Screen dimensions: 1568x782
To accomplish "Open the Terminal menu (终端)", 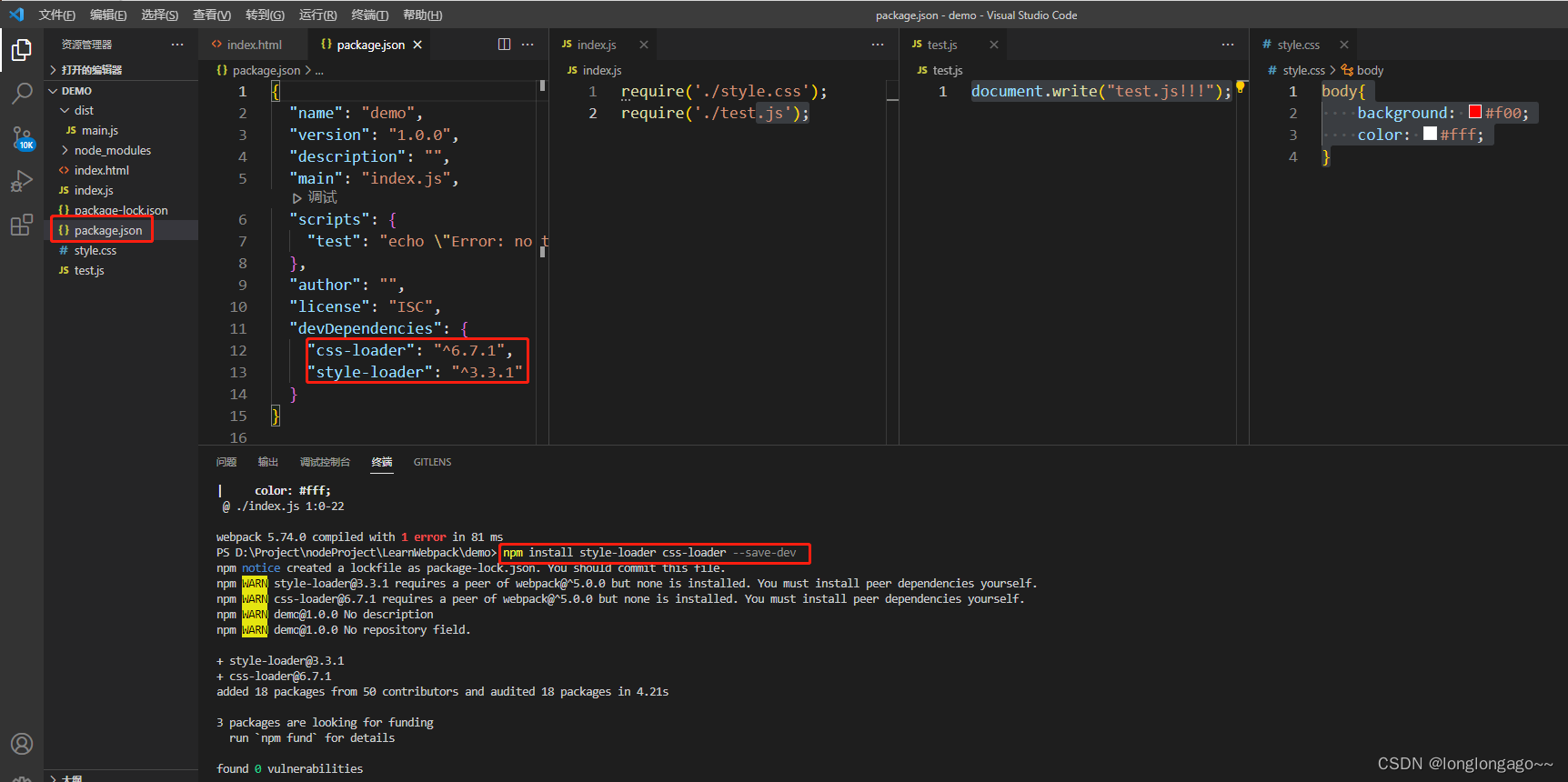I will [x=369, y=15].
